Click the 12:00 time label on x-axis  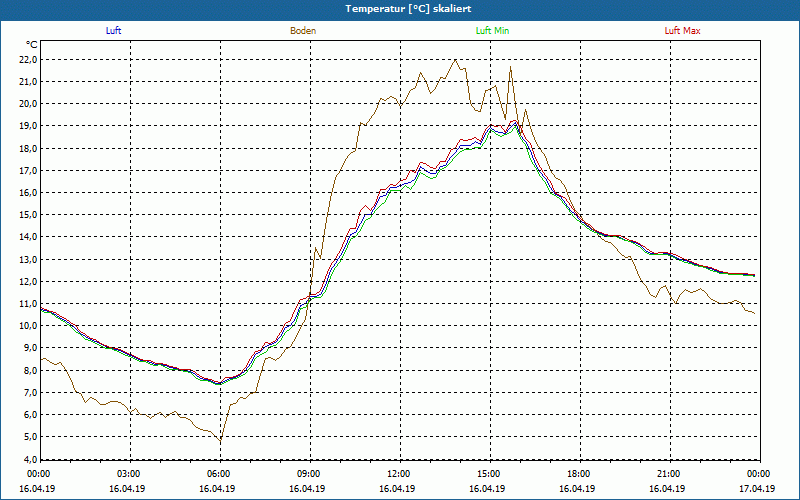(397, 474)
